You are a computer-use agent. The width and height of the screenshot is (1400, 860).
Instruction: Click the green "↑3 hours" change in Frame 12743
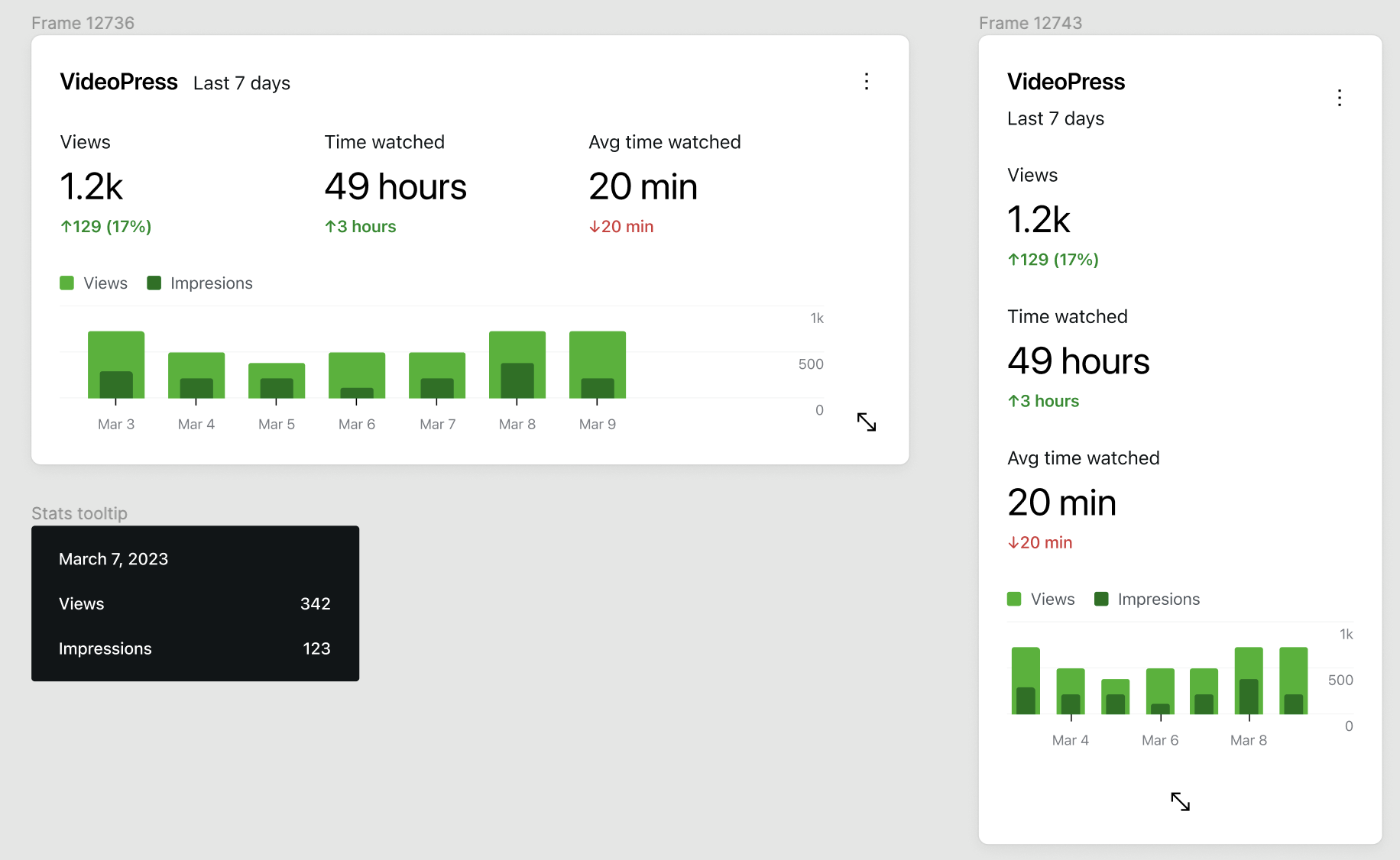1043,401
